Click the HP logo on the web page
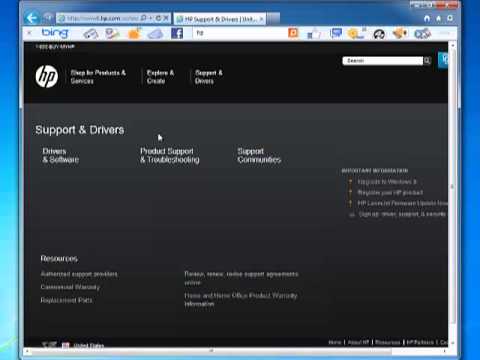Screen dimensions: 480x360 point(47,76)
